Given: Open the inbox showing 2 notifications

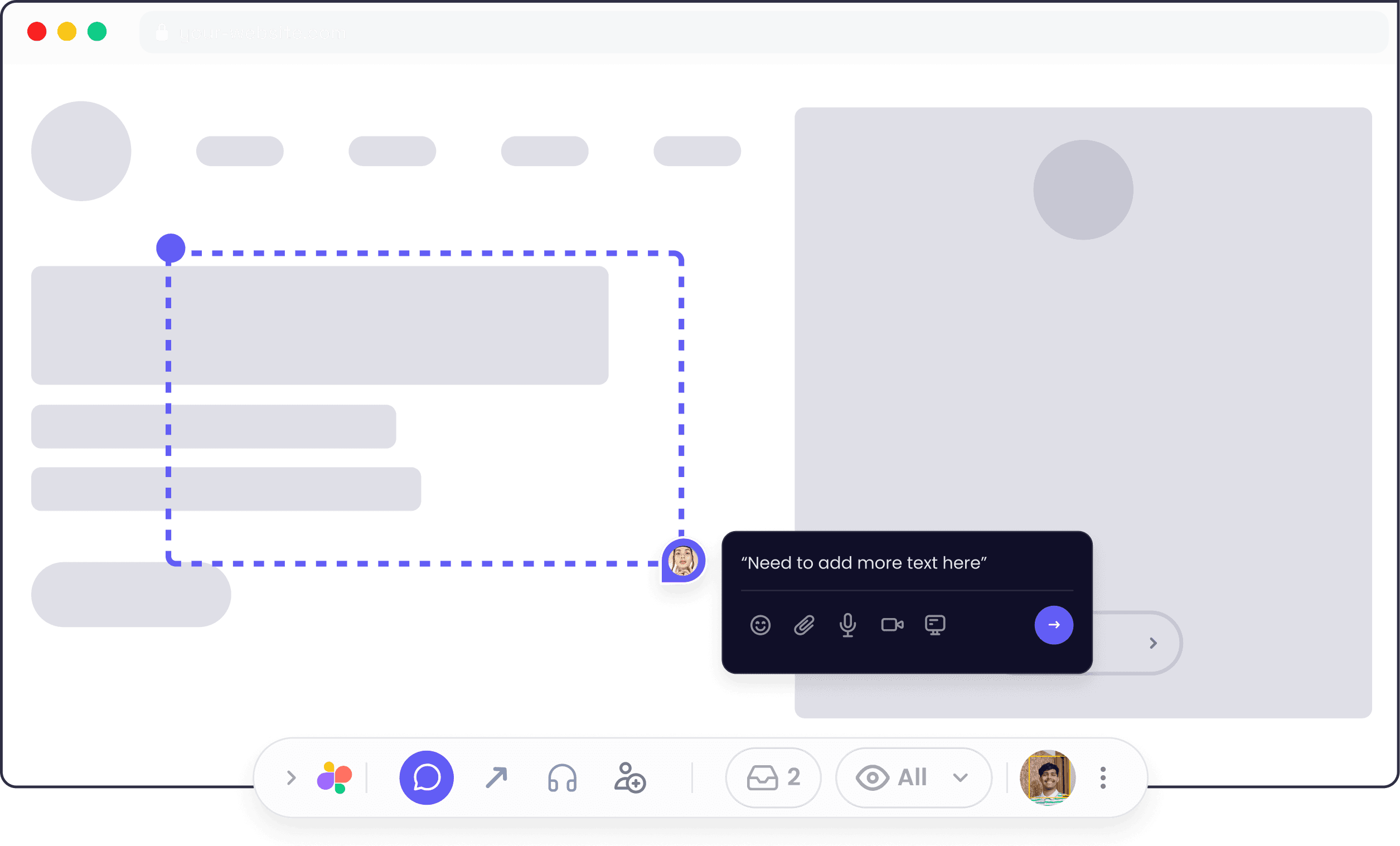Looking at the screenshot, I should click(773, 779).
